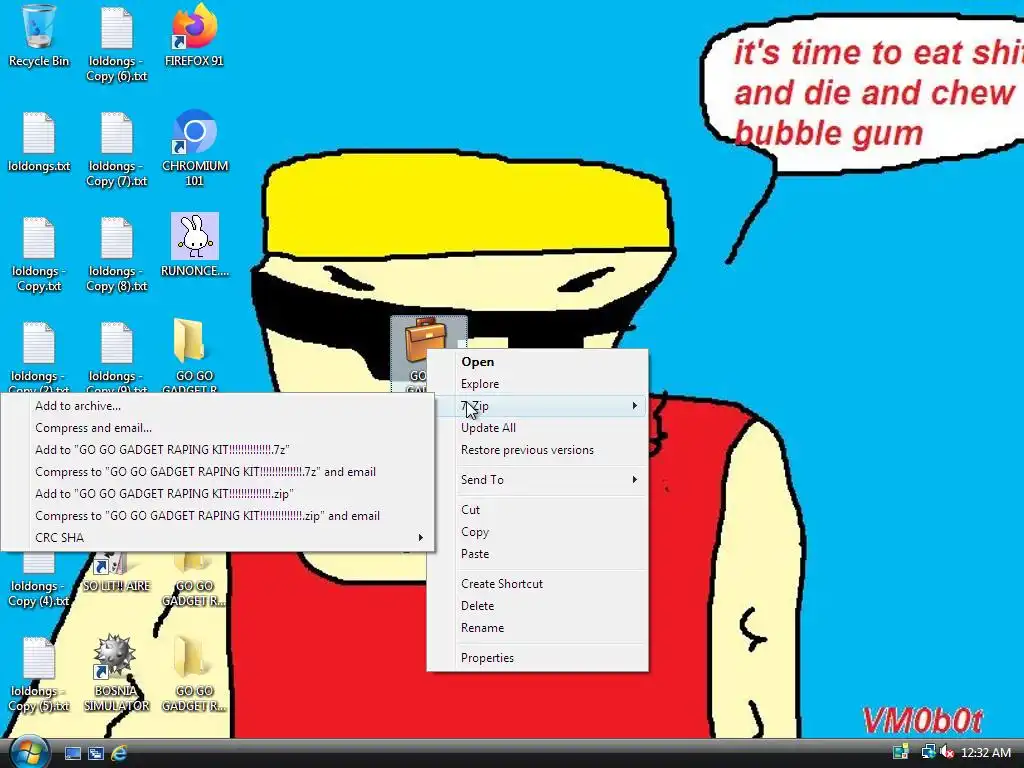
Task: Click the Show Desktop quick launch icon
Action: coord(72,753)
